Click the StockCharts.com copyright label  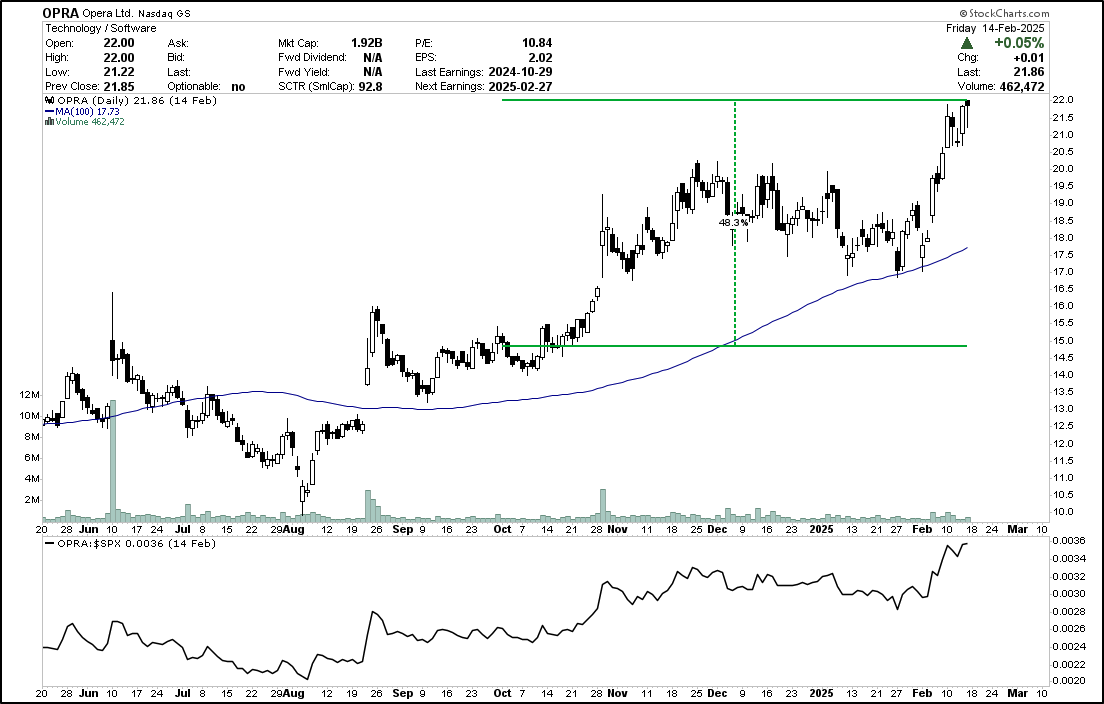point(1004,13)
